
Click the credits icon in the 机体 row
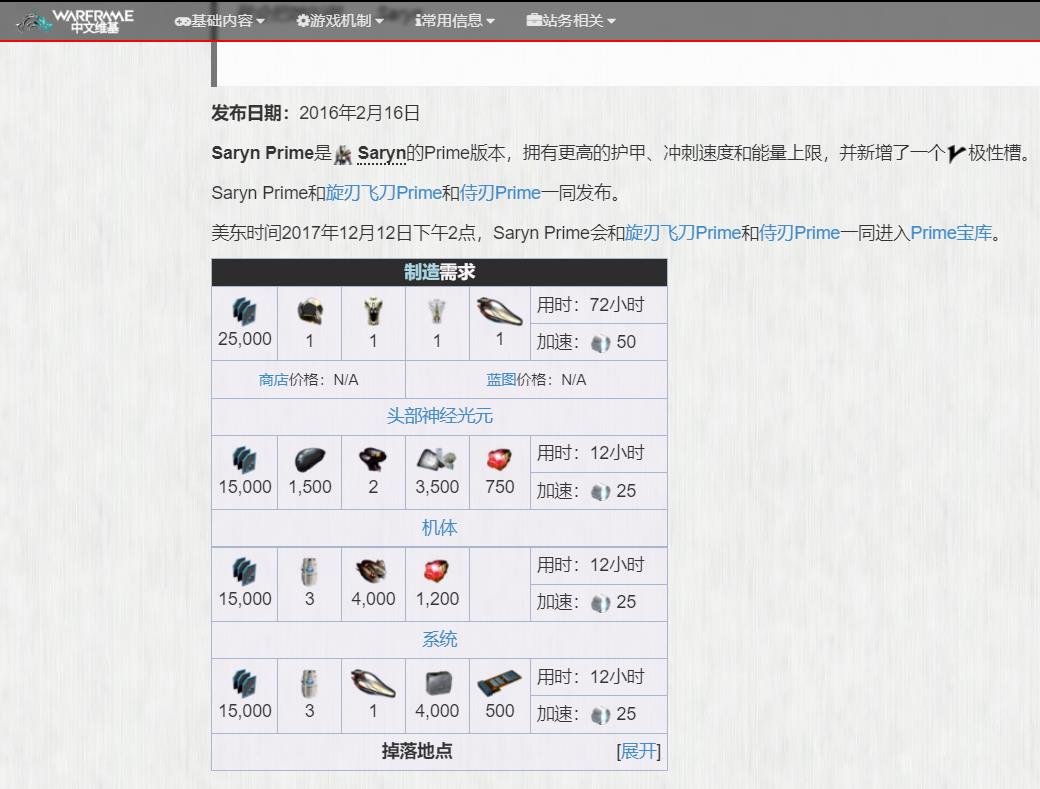pos(244,572)
